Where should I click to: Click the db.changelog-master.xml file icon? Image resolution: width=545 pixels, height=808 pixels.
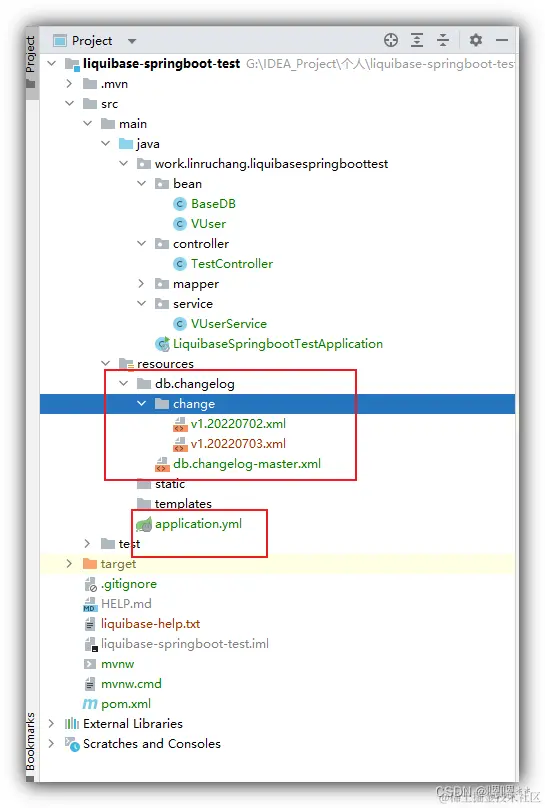point(162,464)
